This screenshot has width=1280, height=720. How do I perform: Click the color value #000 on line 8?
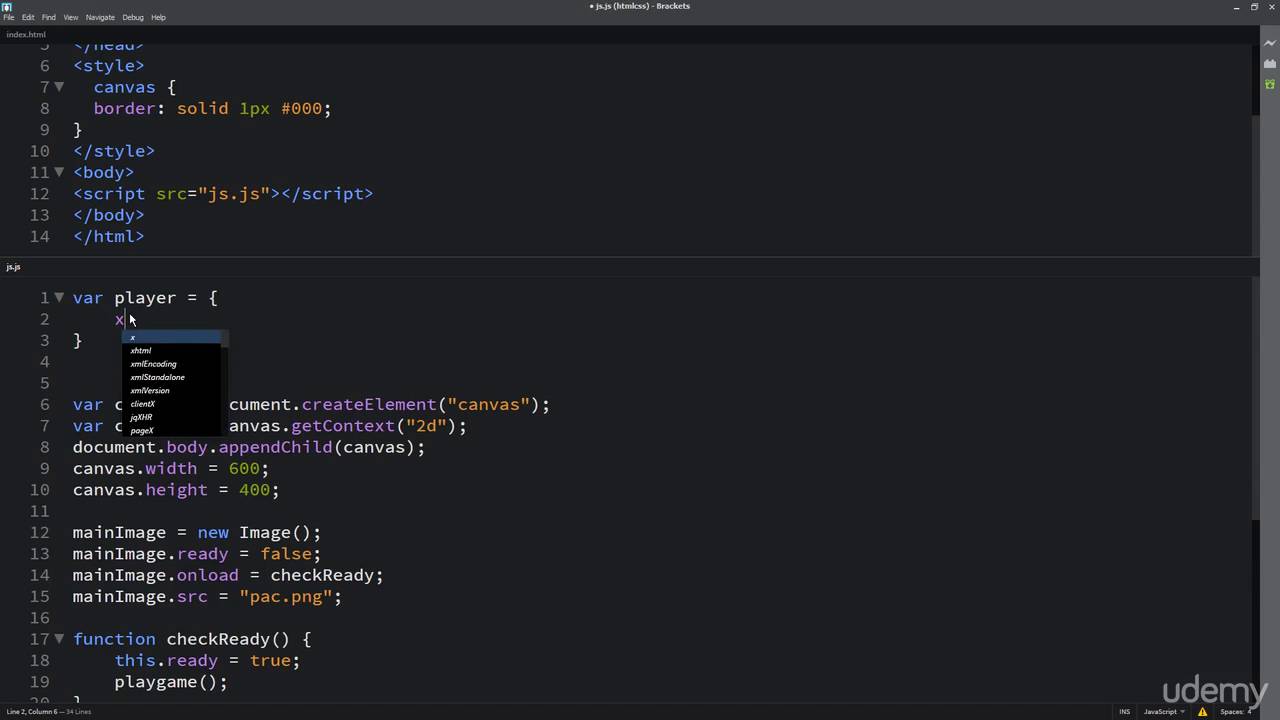coord(301,108)
